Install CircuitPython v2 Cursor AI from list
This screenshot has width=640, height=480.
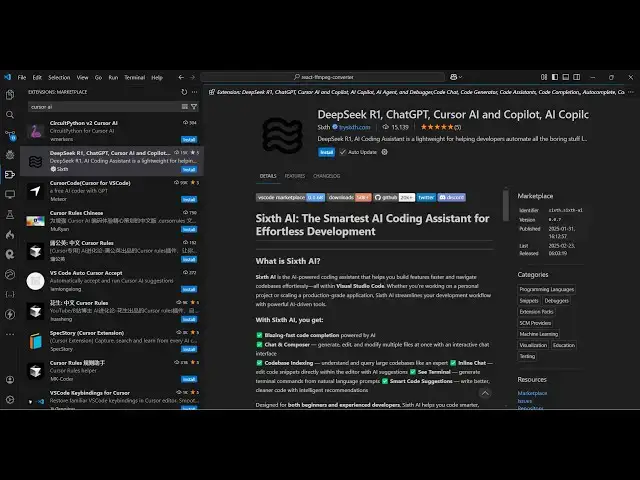(189, 140)
